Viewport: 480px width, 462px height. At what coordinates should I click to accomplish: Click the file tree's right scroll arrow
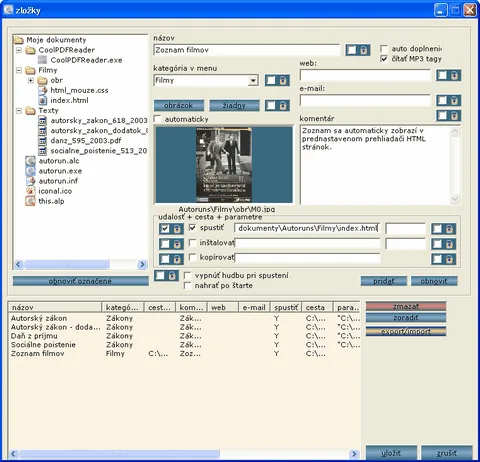(142, 264)
